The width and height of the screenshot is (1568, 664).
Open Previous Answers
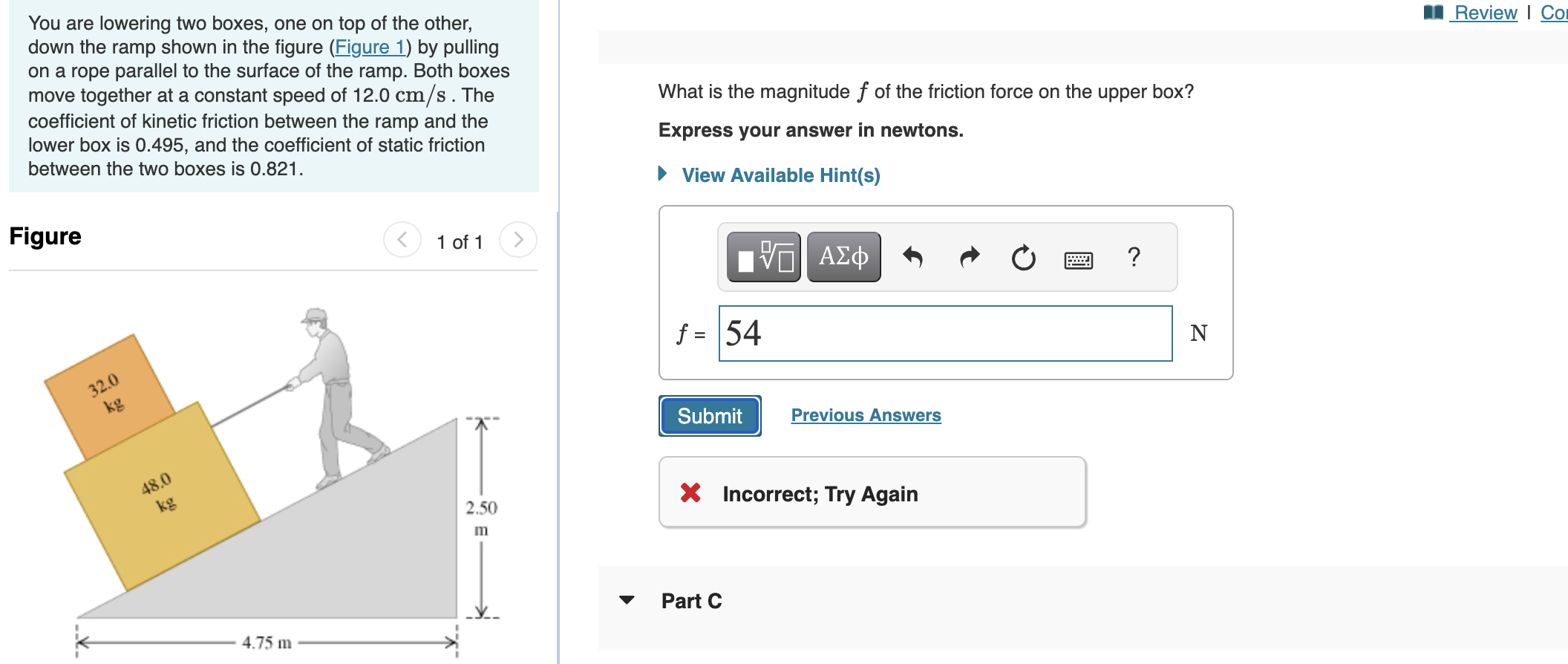tap(866, 415)
